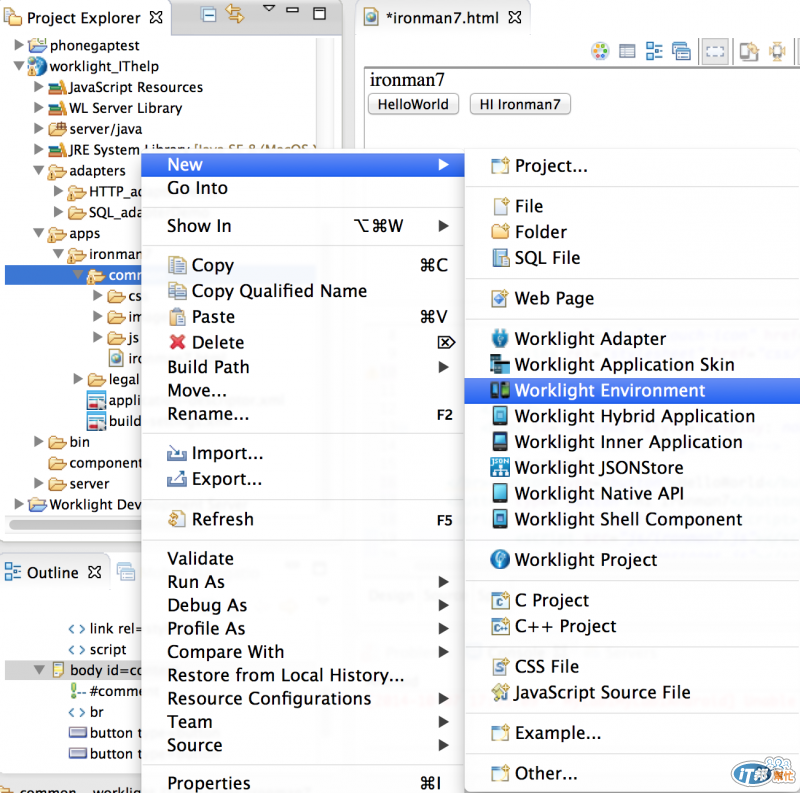Click the Copy menu item

click(x=302, y=265)
